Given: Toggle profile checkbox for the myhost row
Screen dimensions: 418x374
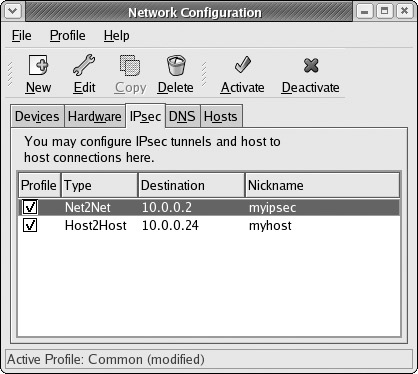Looking at the screenshot, I should point(30,225).
